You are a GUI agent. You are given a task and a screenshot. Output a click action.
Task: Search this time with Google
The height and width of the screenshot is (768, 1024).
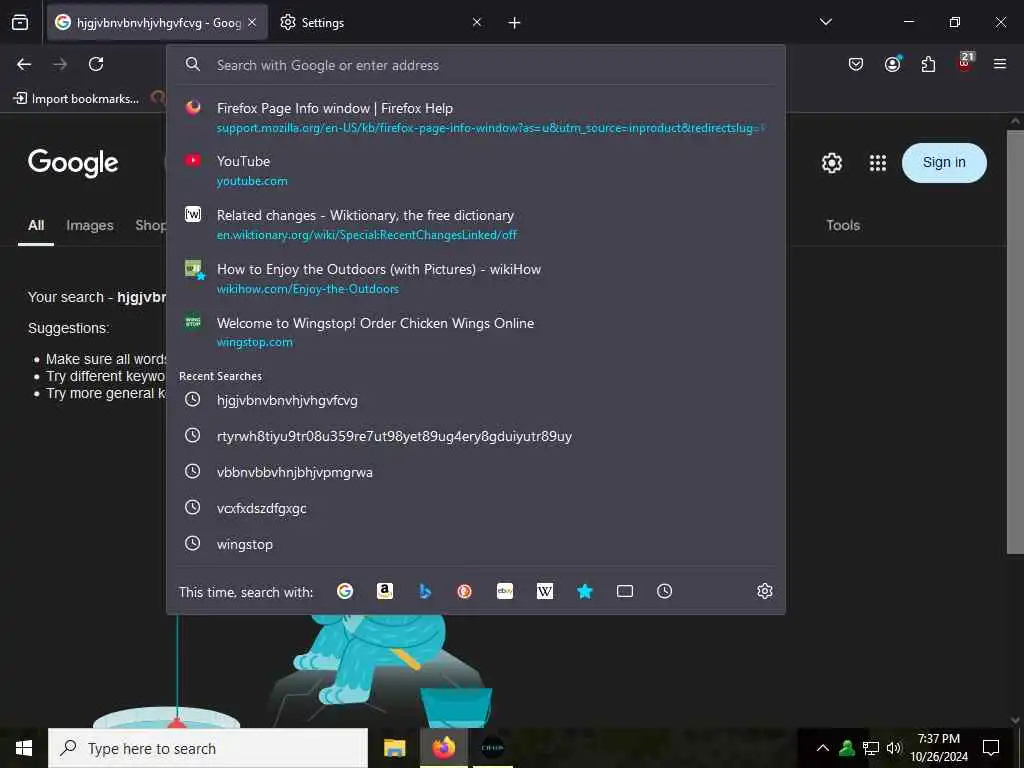coord(345,591)
